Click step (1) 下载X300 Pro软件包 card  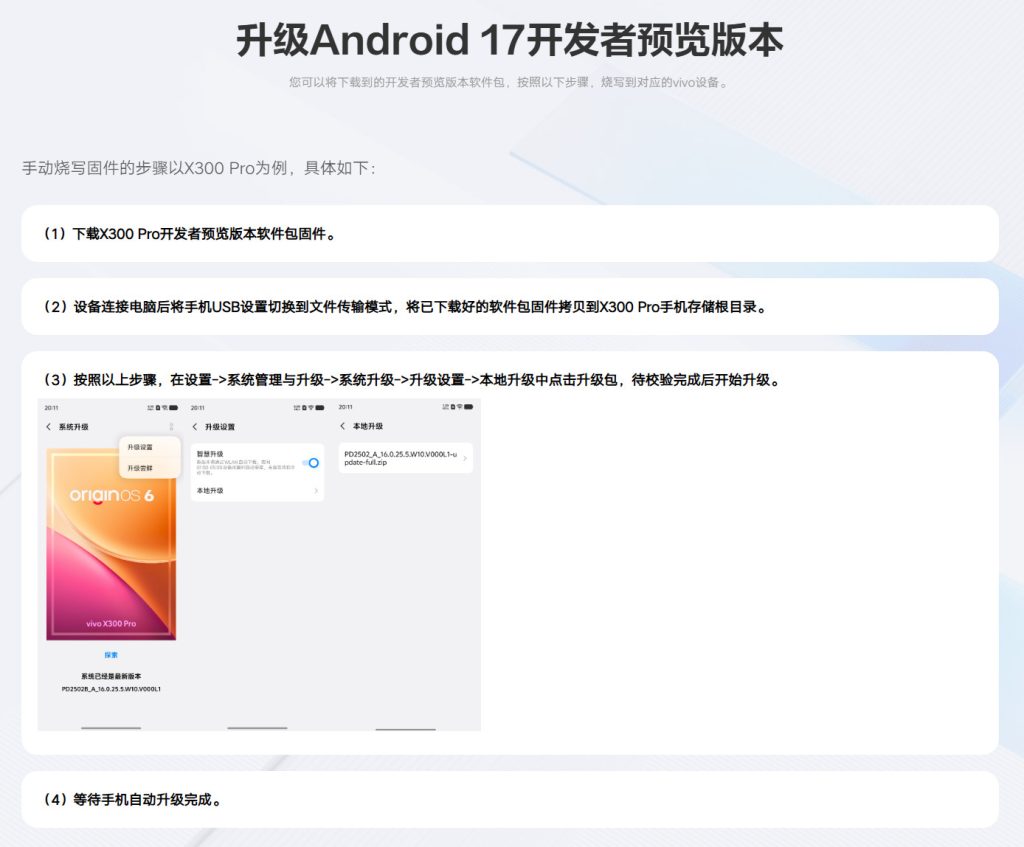coord(510,234)
